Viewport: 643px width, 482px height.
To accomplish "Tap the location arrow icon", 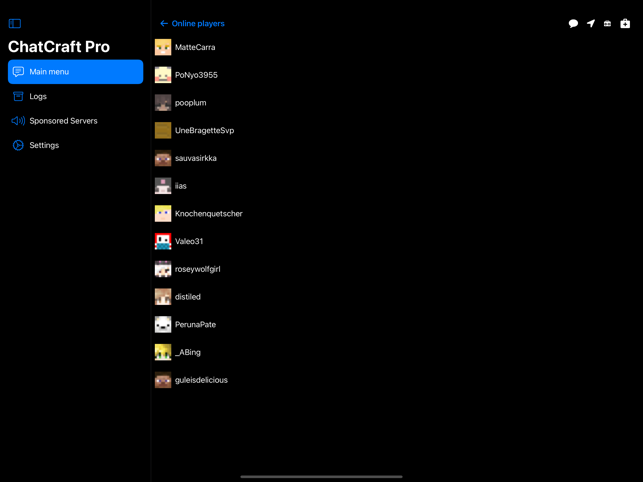I will click(590, 23).
